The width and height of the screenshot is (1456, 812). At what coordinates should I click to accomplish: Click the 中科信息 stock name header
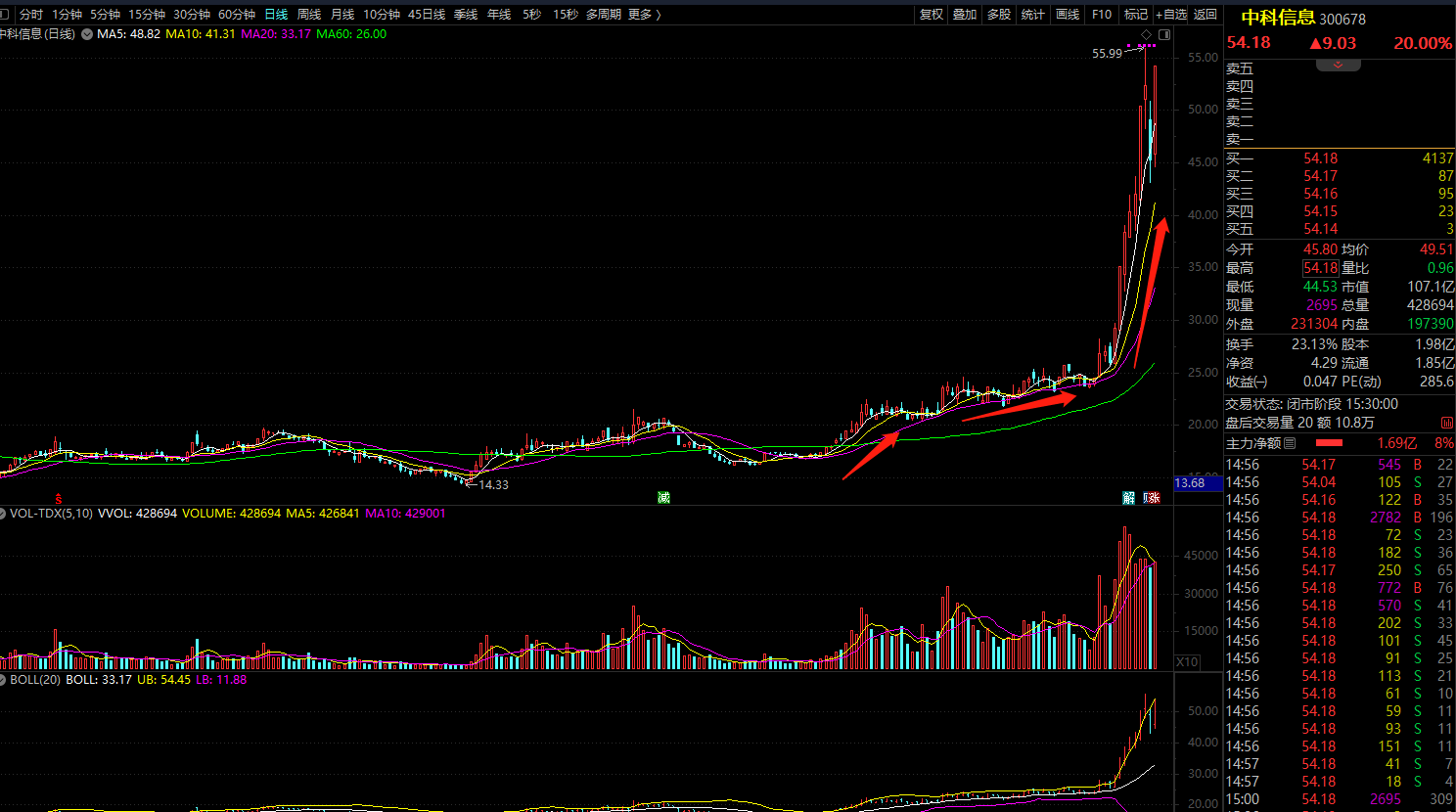(x=1278, y=18)
